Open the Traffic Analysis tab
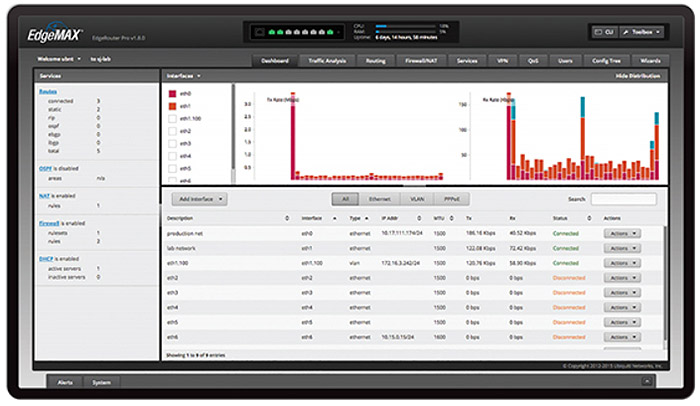 pyautogui.click(x=327, y=61)
